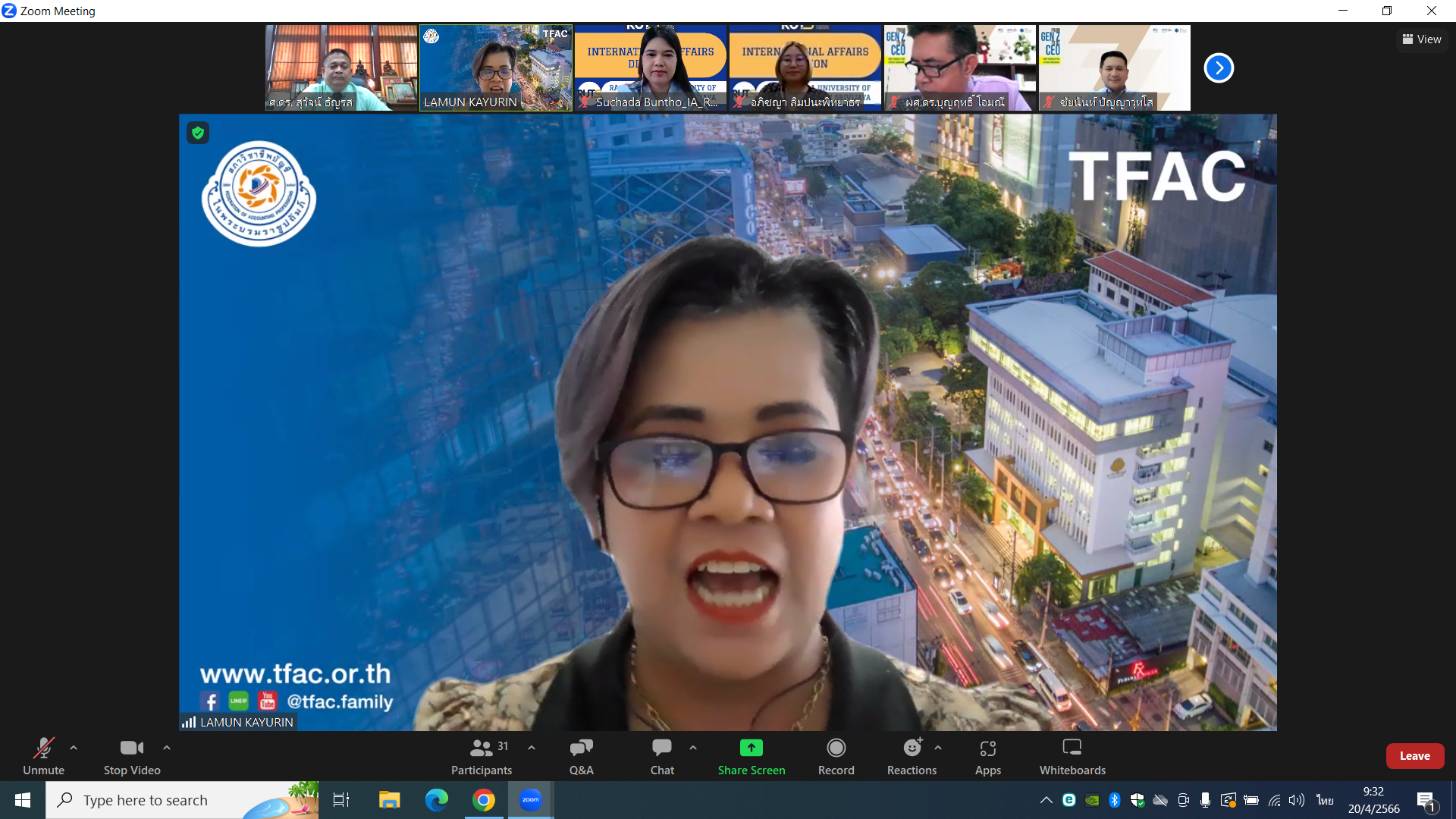Open Meet Now camera tray icon
Screen dimensions: 1456x819
(x=1183, y=800)
